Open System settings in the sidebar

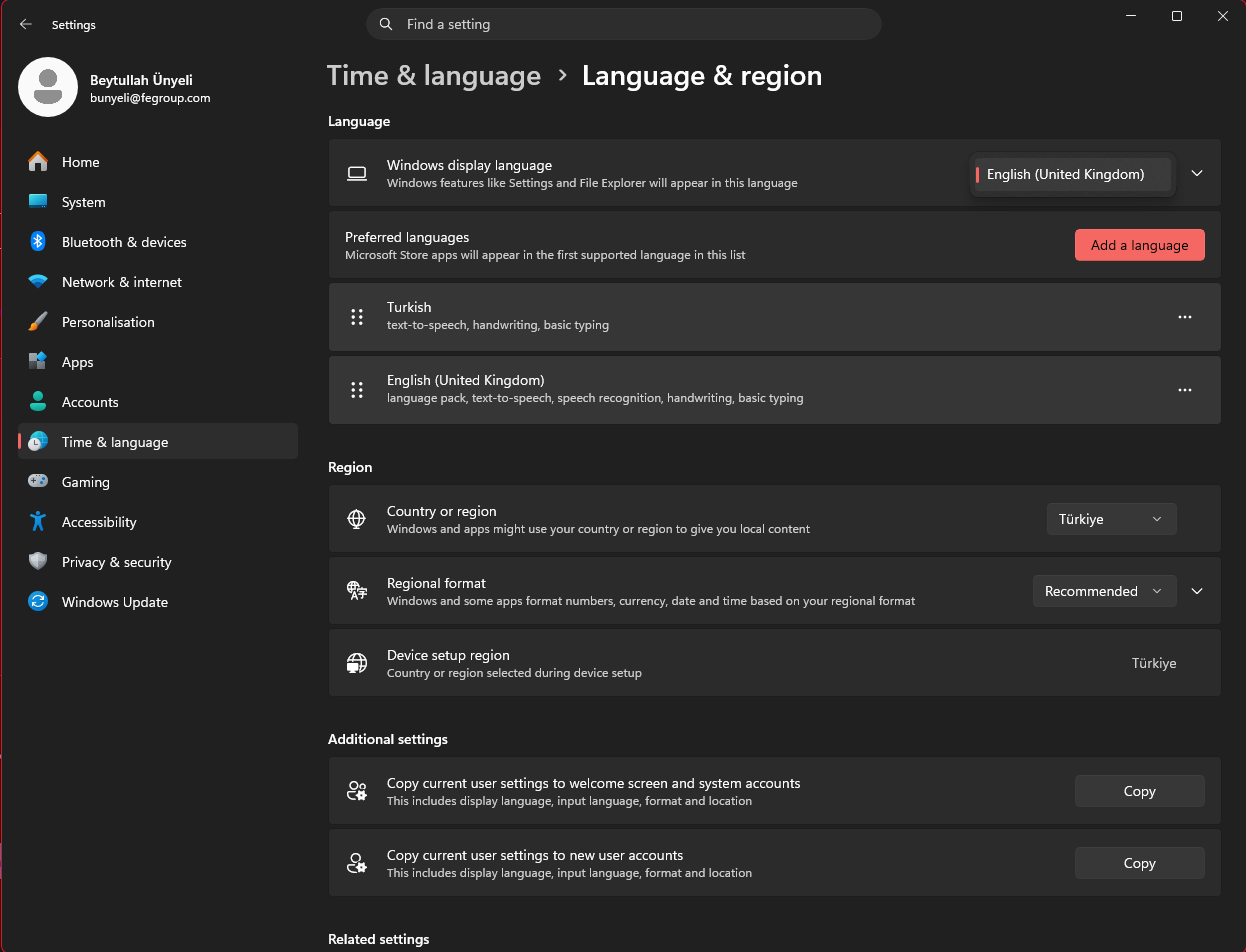(158, 202)
